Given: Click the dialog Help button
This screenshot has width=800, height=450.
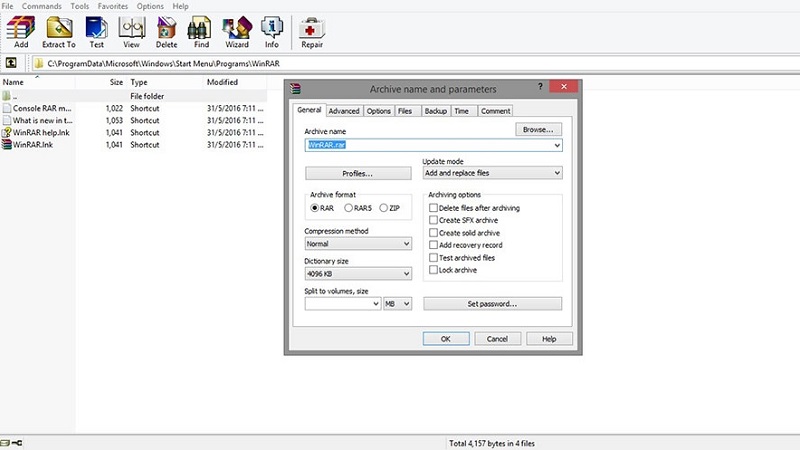Looking at the screenshot, I should 549,339.
